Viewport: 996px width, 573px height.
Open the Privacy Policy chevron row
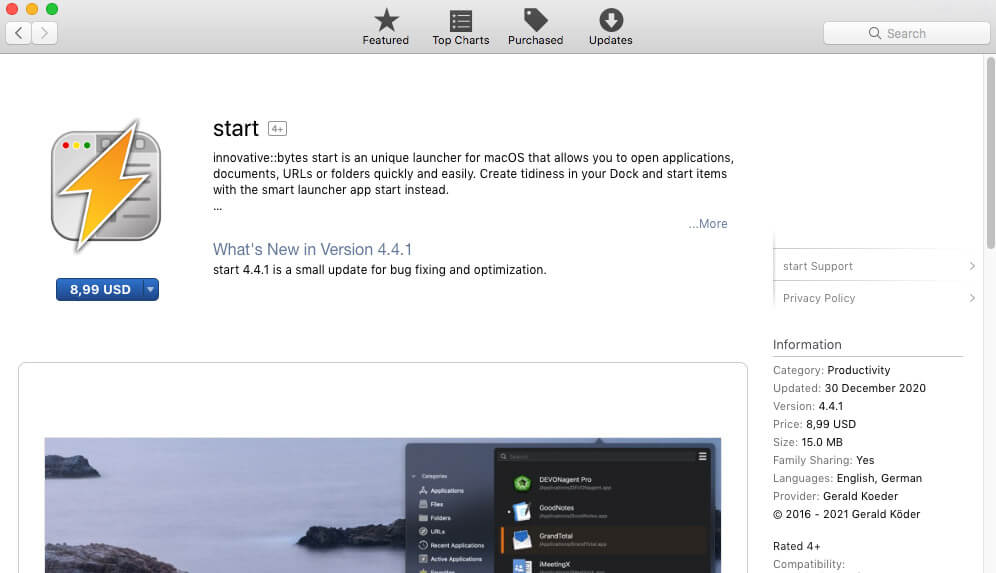[x=875, y=298]
